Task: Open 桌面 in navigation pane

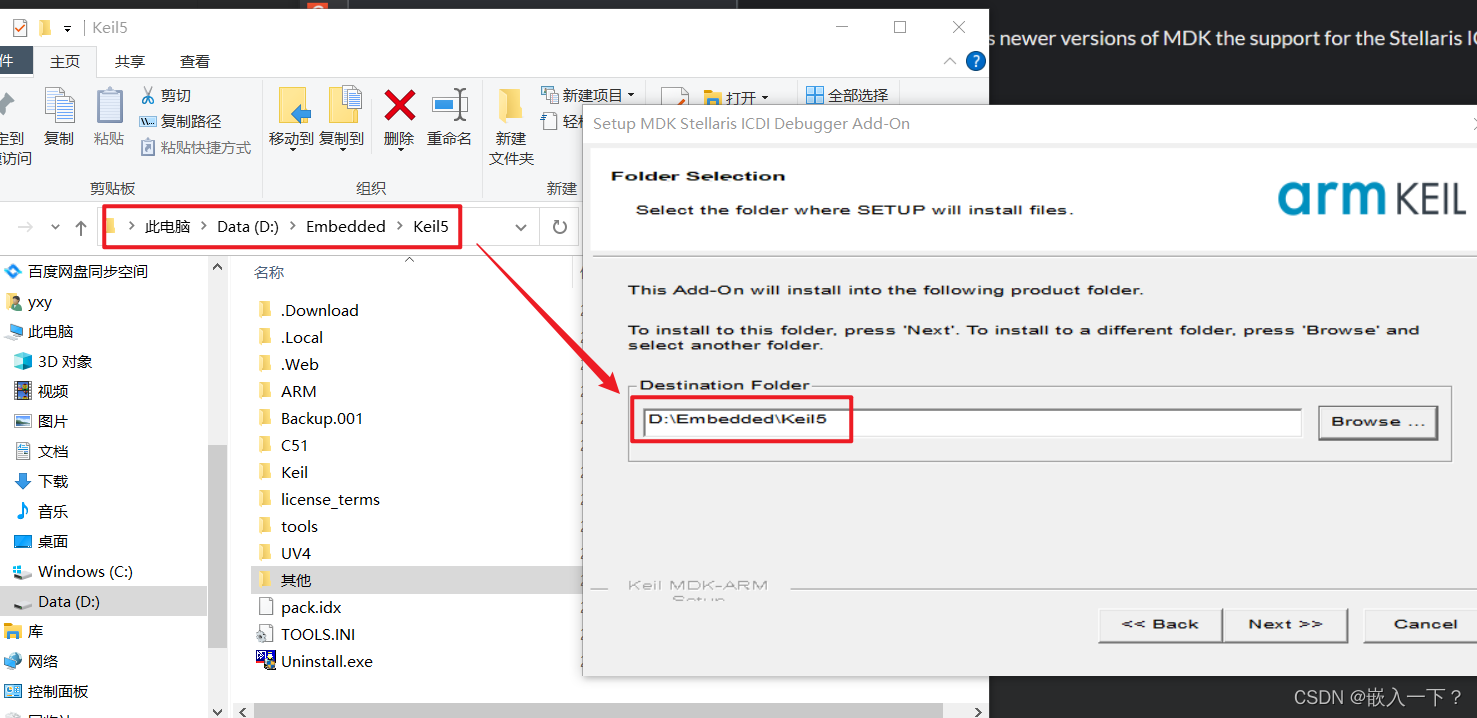Action: (53, 541)
